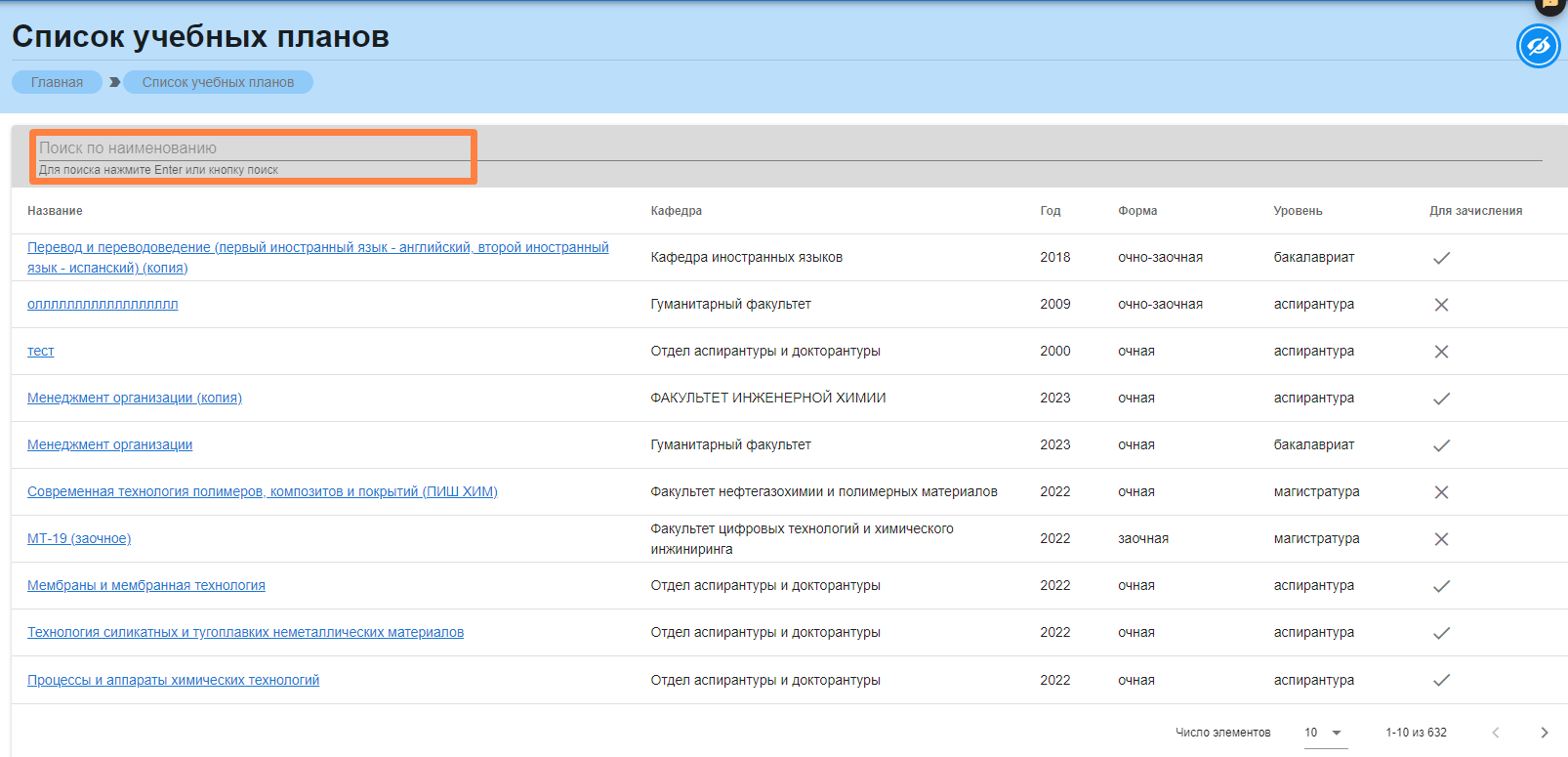The width and height of the screenshot is (1568, 757).
Task: Open Процессы и аппараты химических технологий link
Action: tap(173, 680)
